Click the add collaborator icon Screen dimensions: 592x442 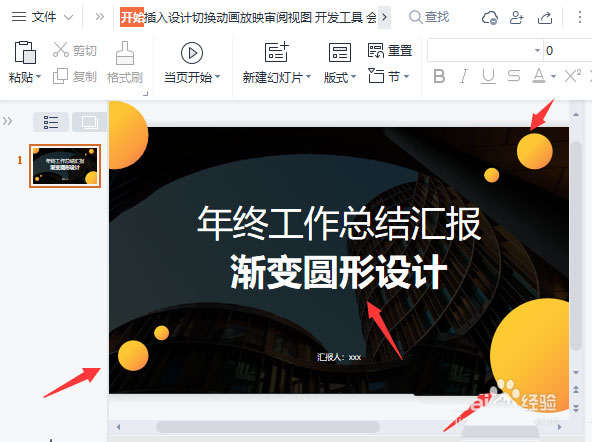click(x=516, y=17)
